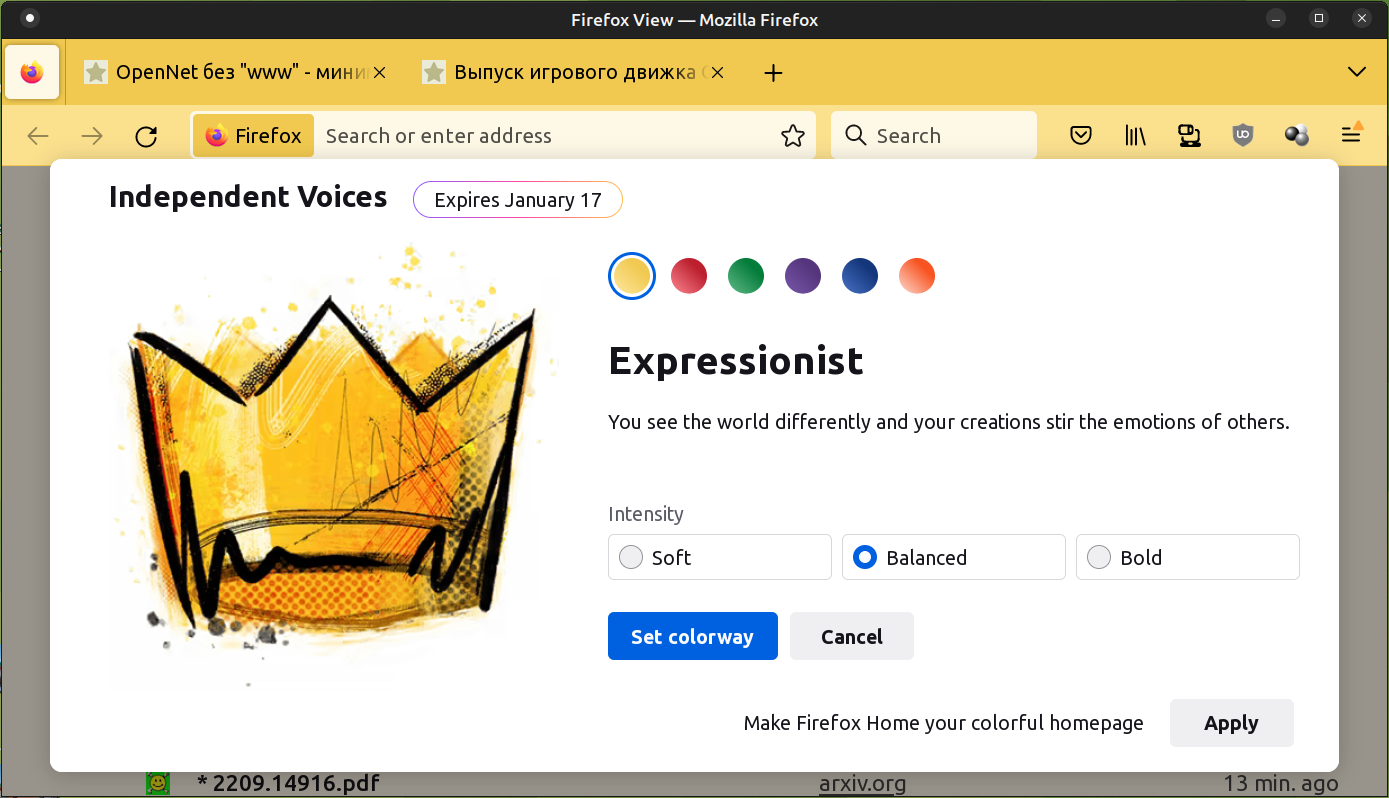Open the window menu dot in title bar
Screen dimensions: 1389x798
pyautogui.click(x=30, y=18)
